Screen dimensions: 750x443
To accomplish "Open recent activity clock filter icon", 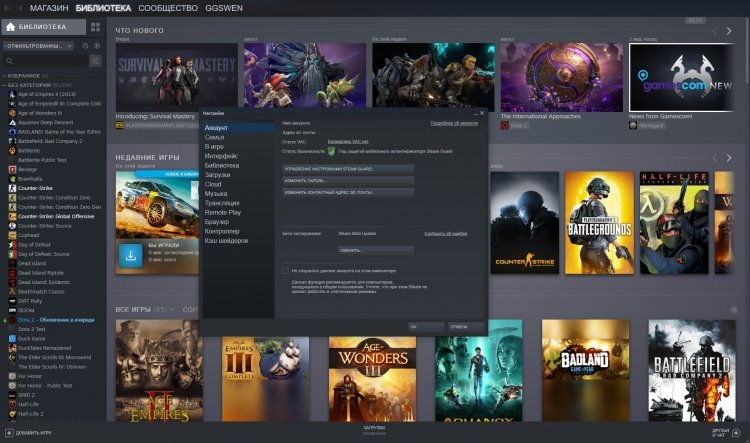I will [85, 46].
